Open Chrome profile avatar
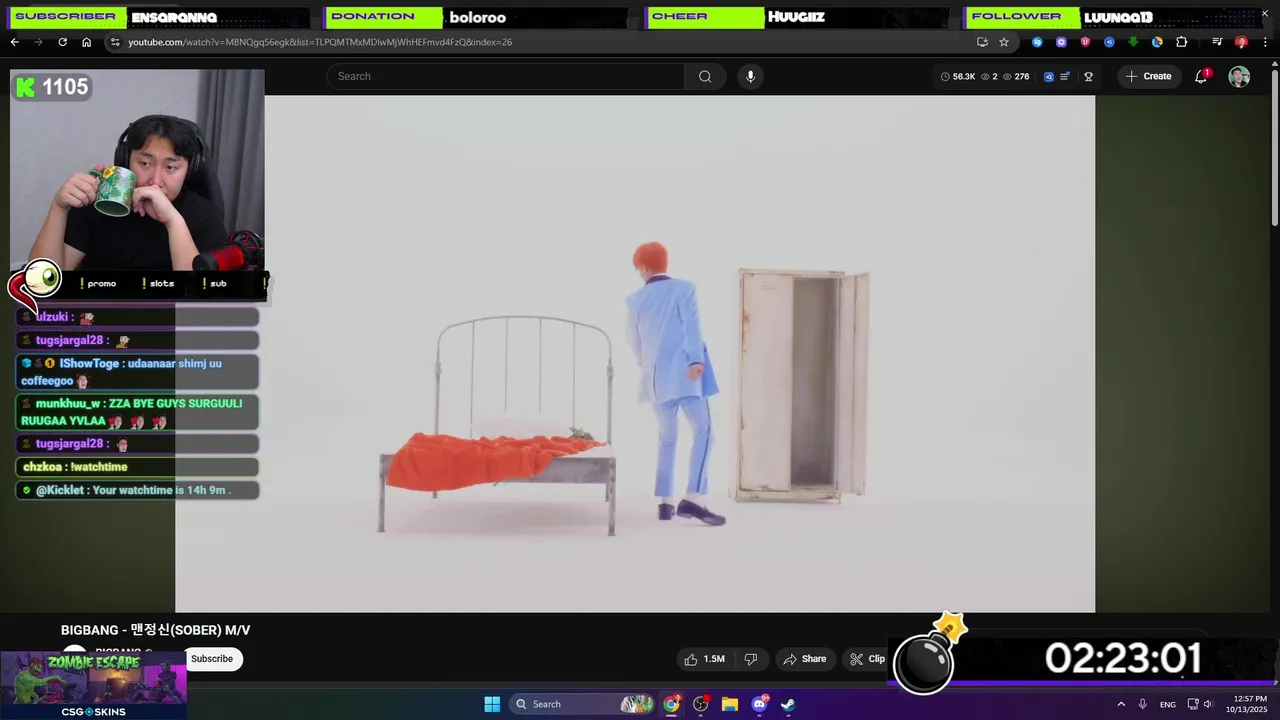Image resolution: width=1280 pixels, height=720 pixels. click(1241, 42)
